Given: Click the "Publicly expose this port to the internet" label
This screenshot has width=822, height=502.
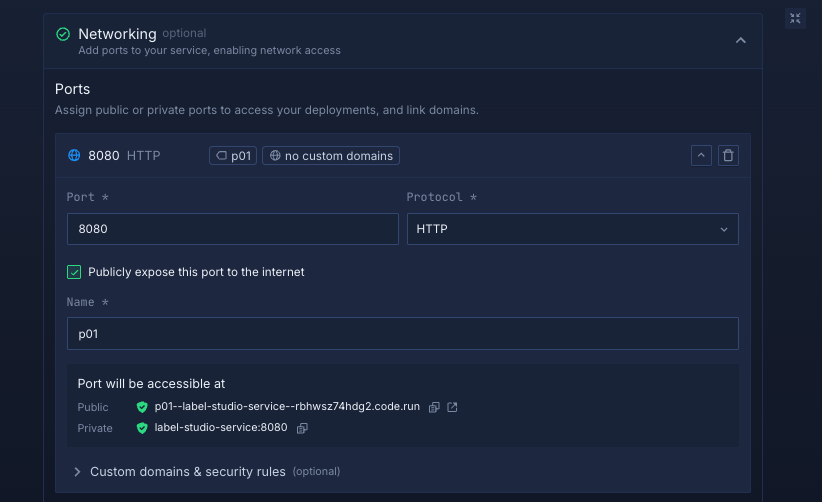Looking at the screenshot, I should 196,272.
